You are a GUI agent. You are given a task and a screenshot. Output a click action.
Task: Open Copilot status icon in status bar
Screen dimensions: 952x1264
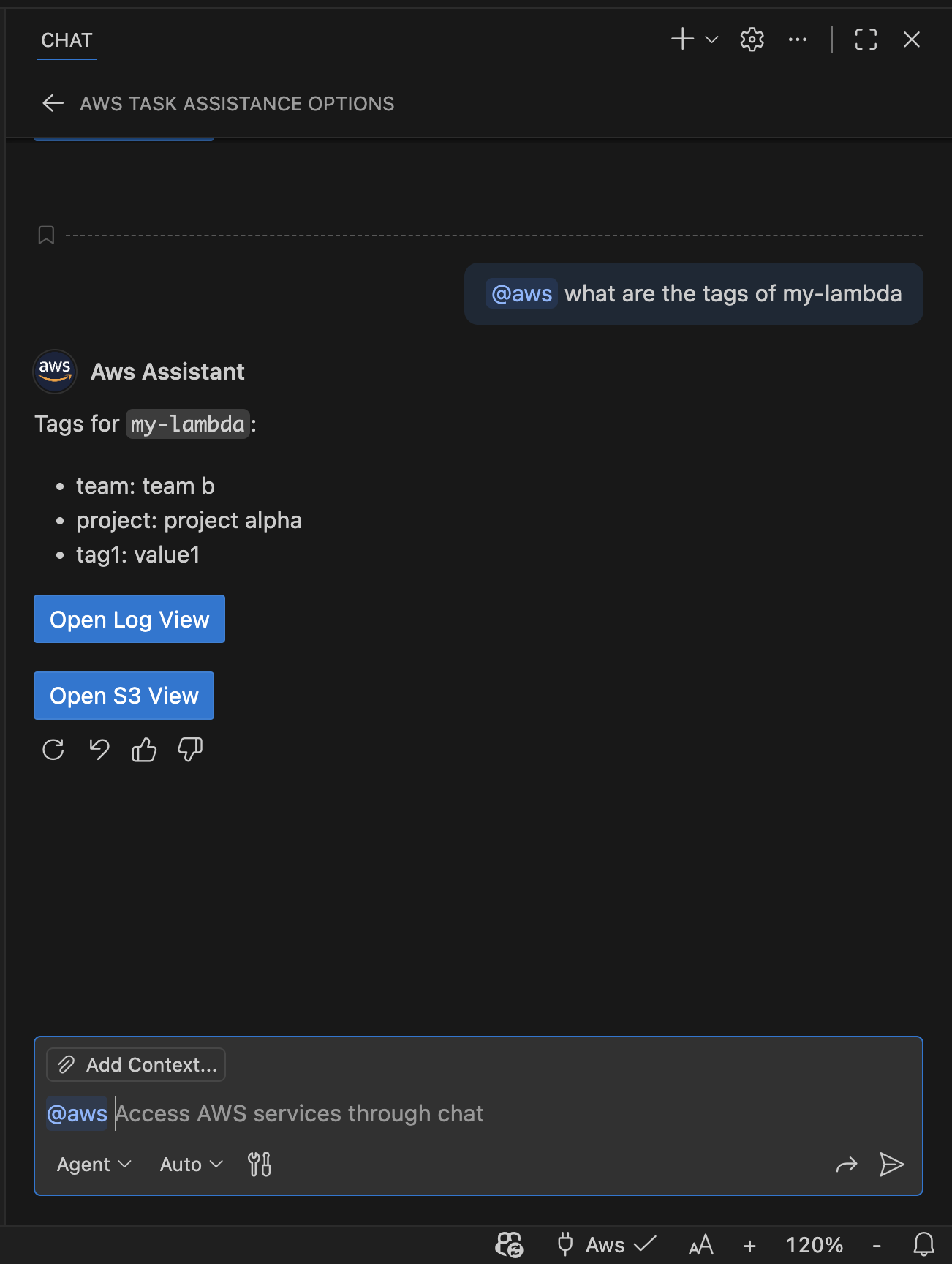[x=510, y=1244]
